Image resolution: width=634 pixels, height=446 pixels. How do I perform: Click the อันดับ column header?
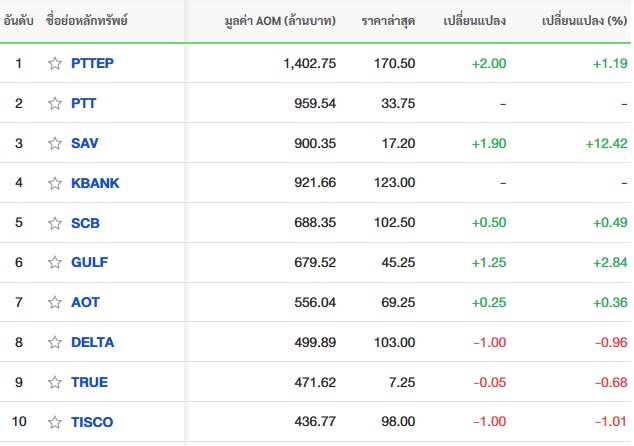19,20
